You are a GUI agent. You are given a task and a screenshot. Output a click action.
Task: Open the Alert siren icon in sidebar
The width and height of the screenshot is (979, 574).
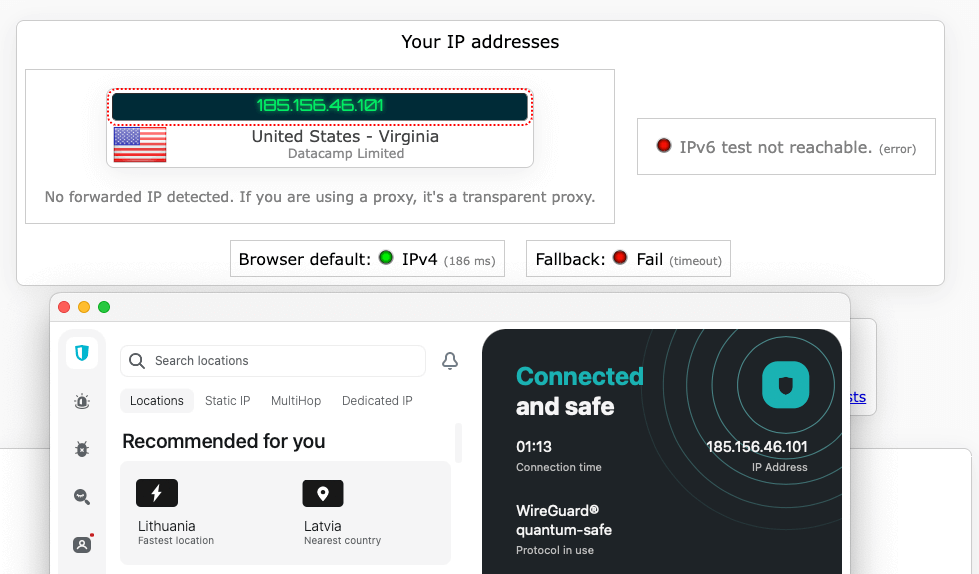pos(82,401)
